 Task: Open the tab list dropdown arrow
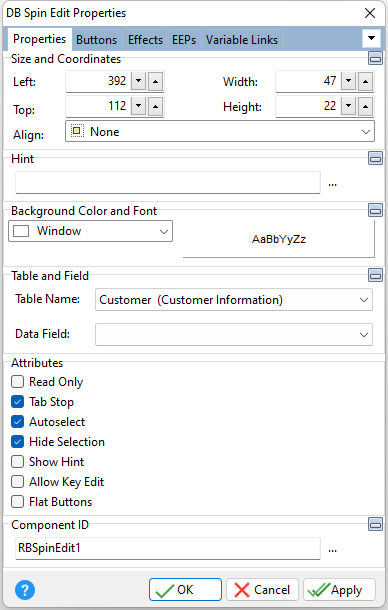coord(371,38)
